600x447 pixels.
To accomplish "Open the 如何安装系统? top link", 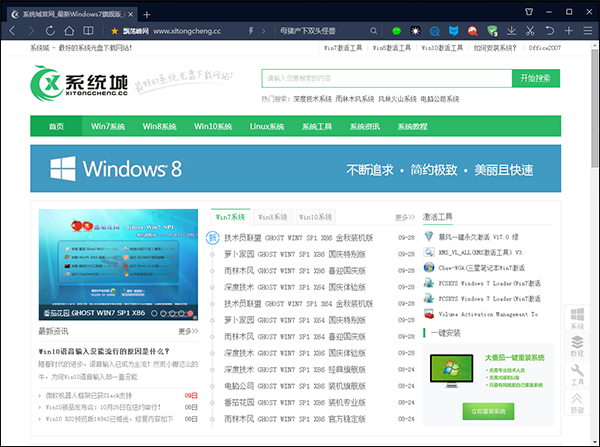I will pos(495,48).
